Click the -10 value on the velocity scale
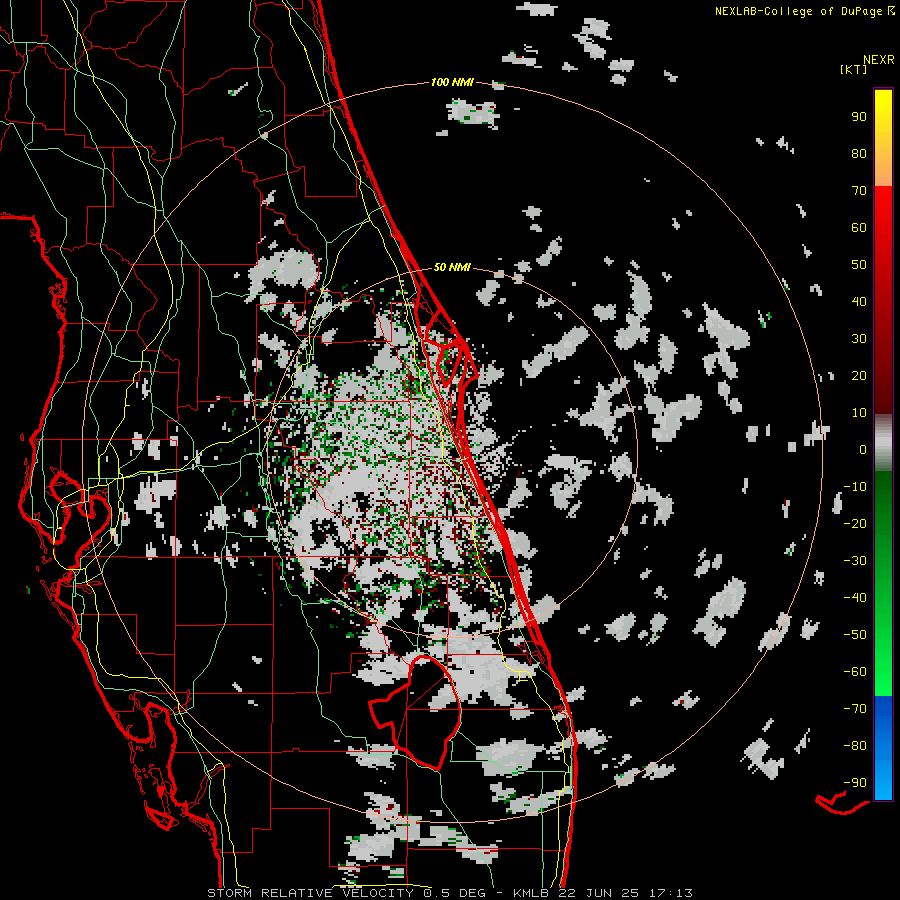 tap(855, 487)
